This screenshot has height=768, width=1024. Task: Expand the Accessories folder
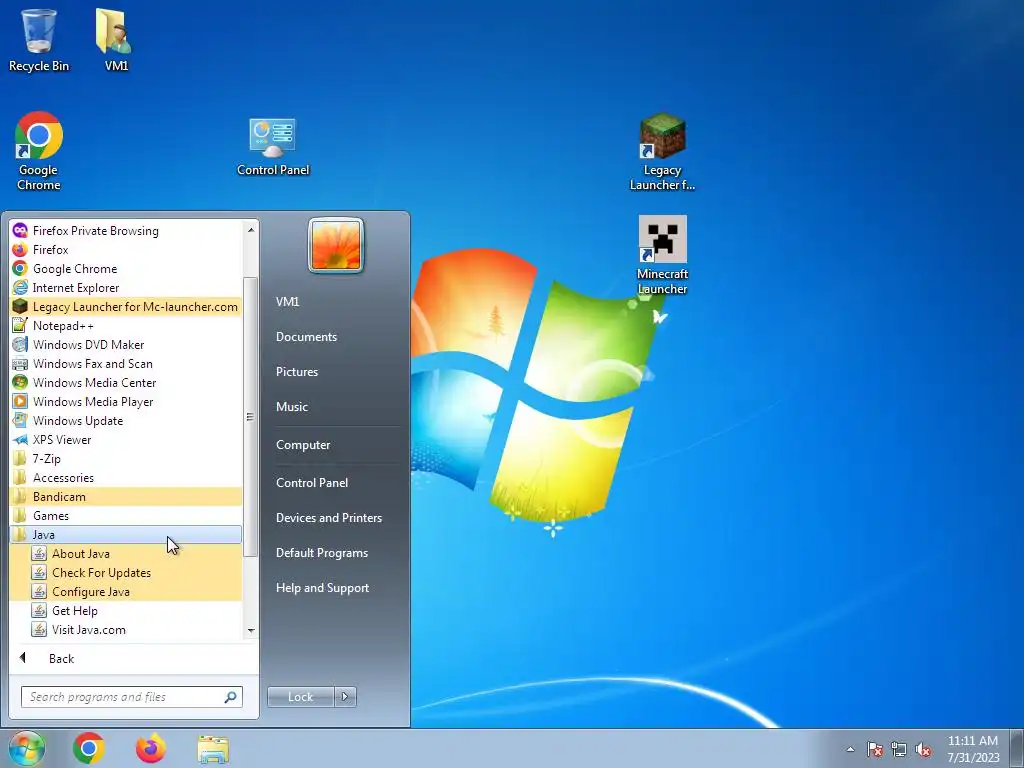[126, 477]
